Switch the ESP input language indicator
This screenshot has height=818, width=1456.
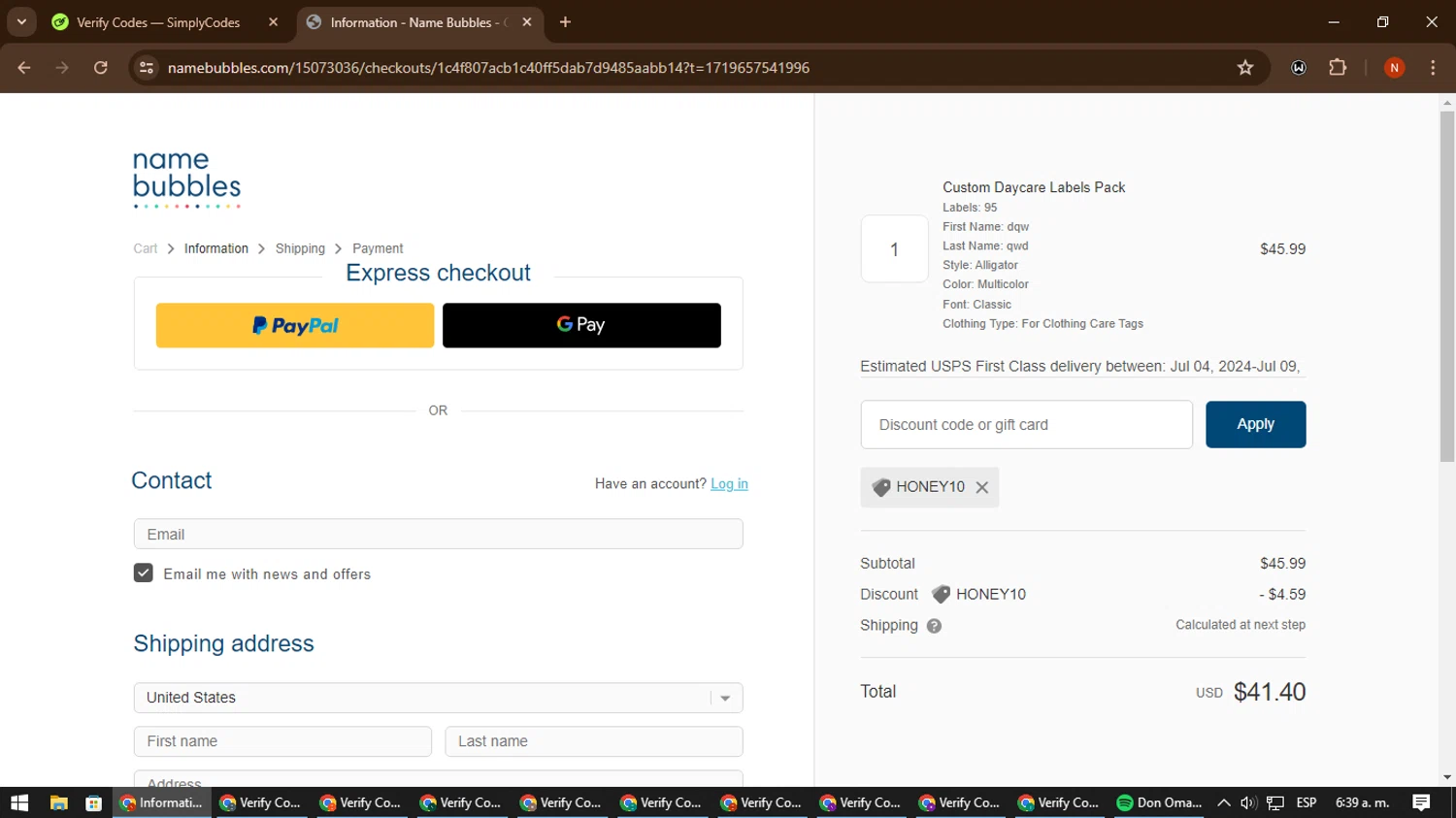pyautogui.click(x=1307, y=802)
